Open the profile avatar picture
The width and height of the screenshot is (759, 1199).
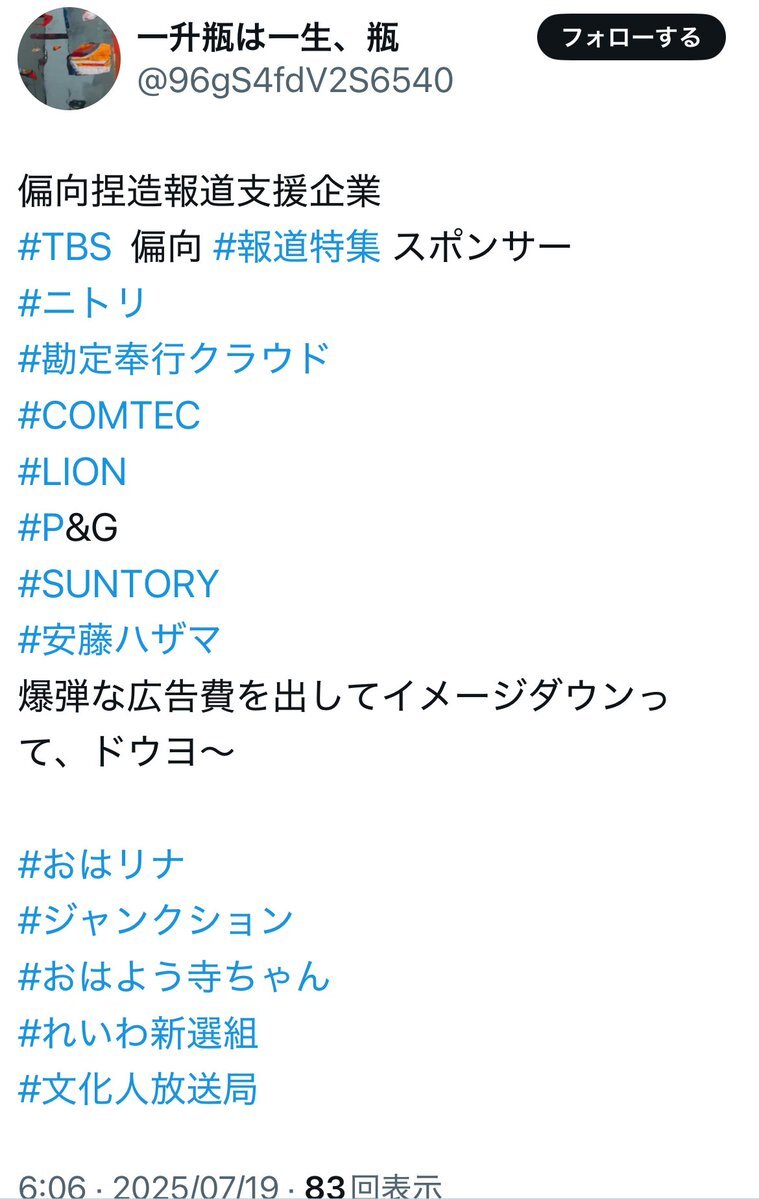tap(69, 59)
